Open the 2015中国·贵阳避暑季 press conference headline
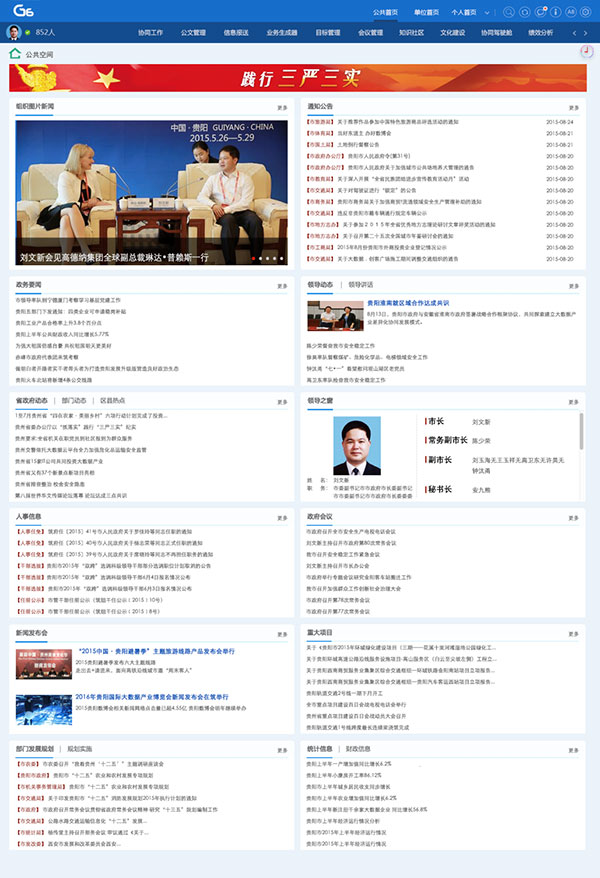Screen dimensions: 600x878 (155, 651)
